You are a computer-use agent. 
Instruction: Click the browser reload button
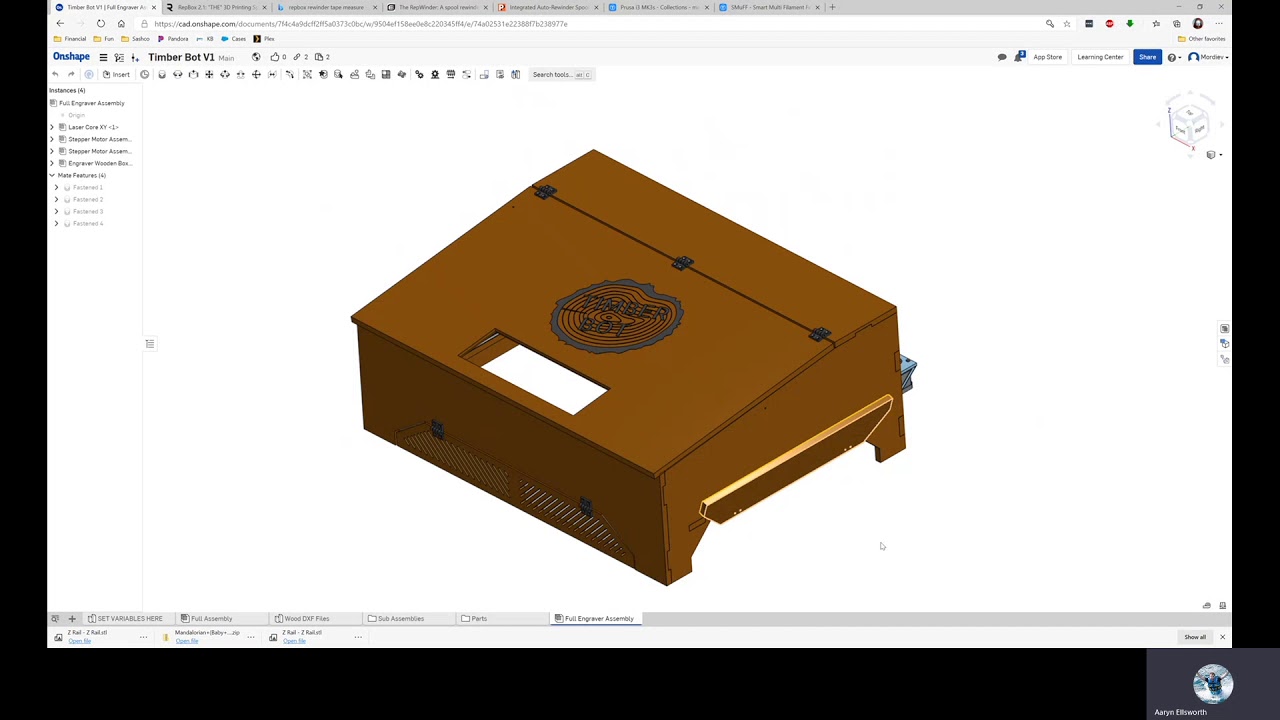pyautogui.click(x=101, y=24)
